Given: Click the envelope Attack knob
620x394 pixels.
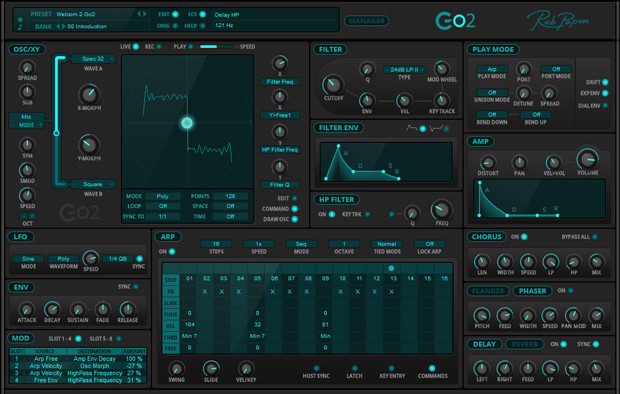Looking at the screenshot, I should point(26,309).
